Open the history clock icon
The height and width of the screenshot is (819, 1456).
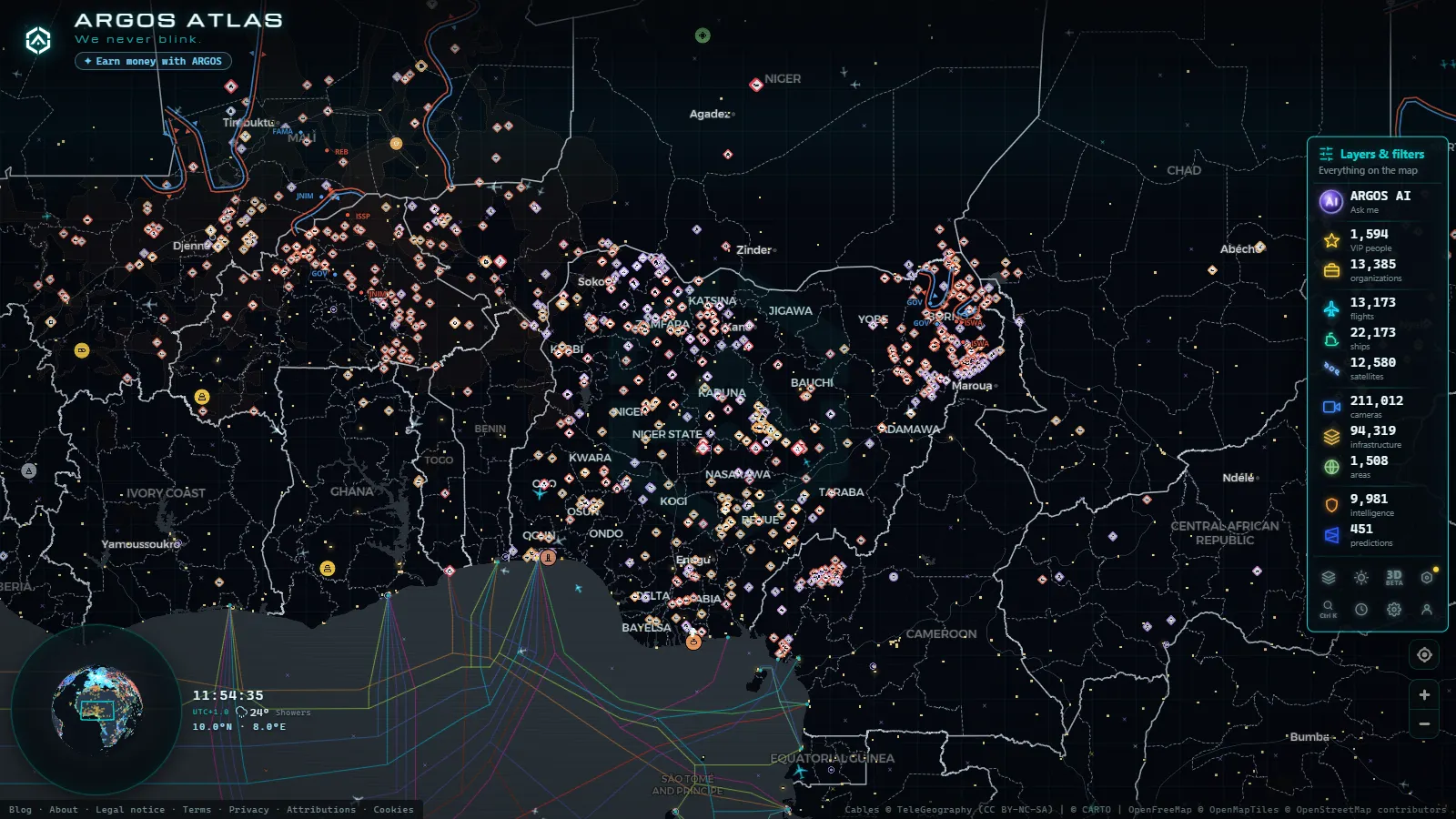pyautogui.click(x=1361, y=610)
